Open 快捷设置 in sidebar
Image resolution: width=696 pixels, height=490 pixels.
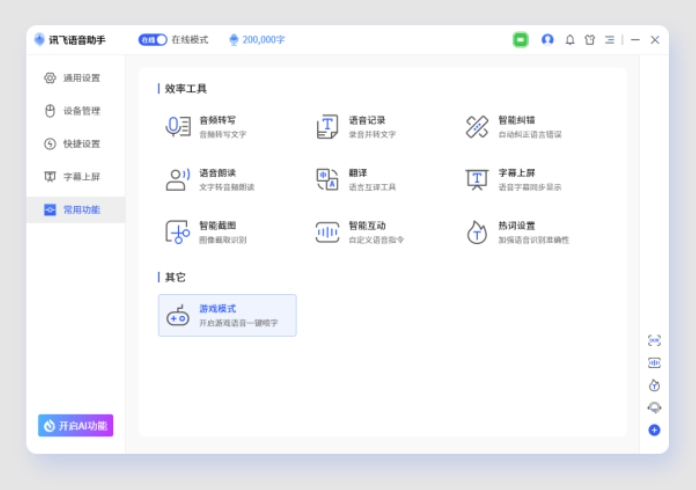(76, 144)
